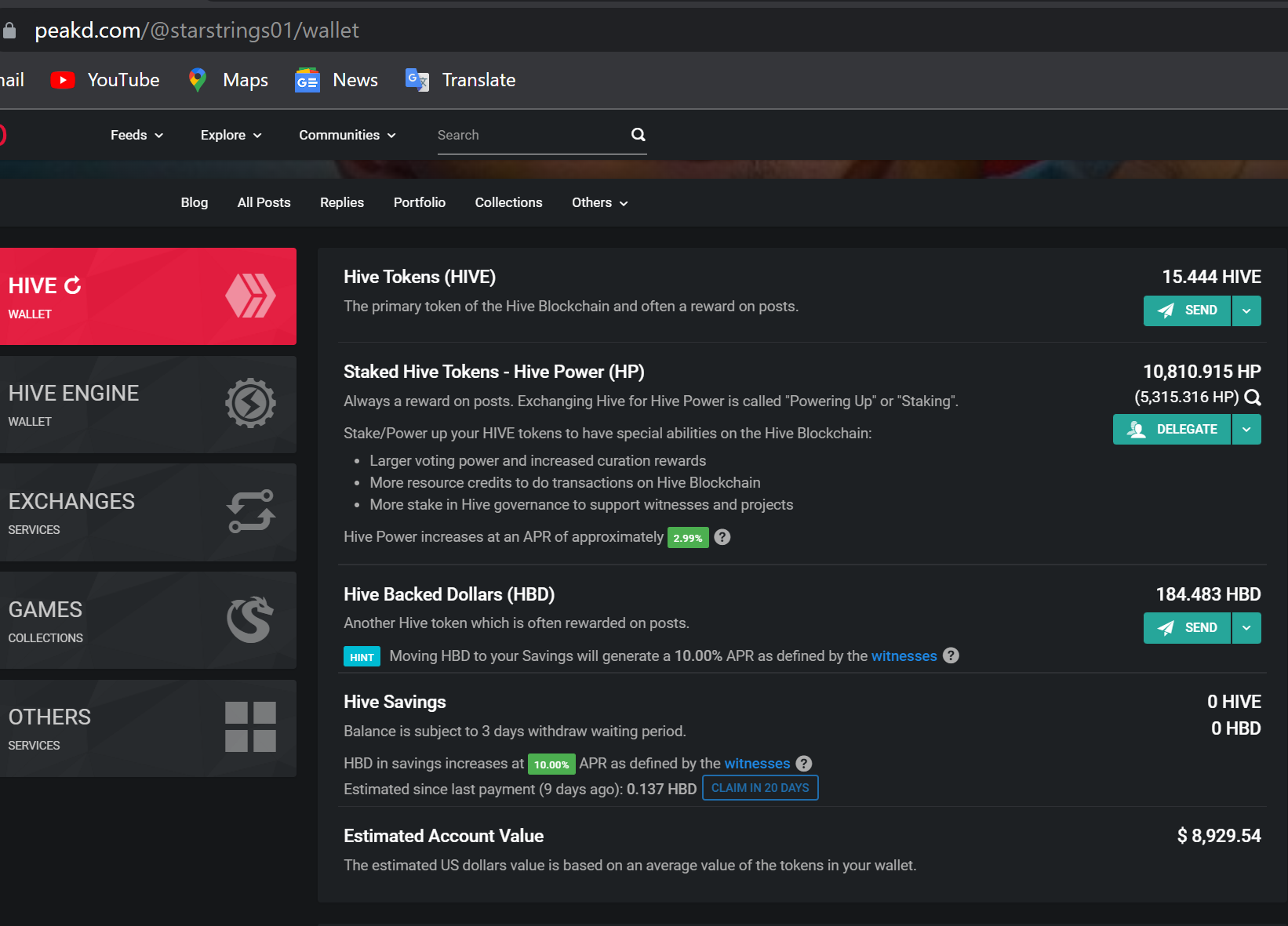Send HIVE tokens with the Send button
Screen dimensions: 1288x926
(x=1187, y=310)
